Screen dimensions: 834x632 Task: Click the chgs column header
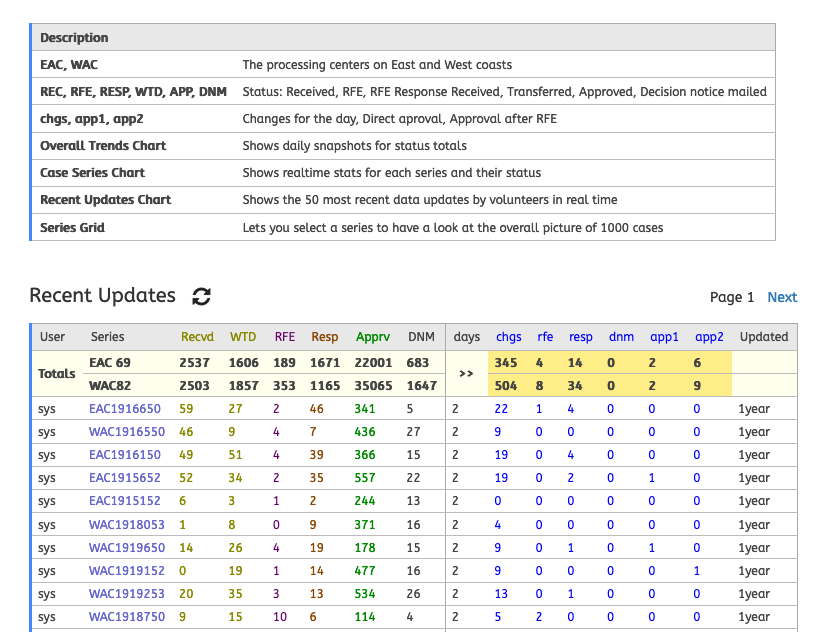coord(509,337)
